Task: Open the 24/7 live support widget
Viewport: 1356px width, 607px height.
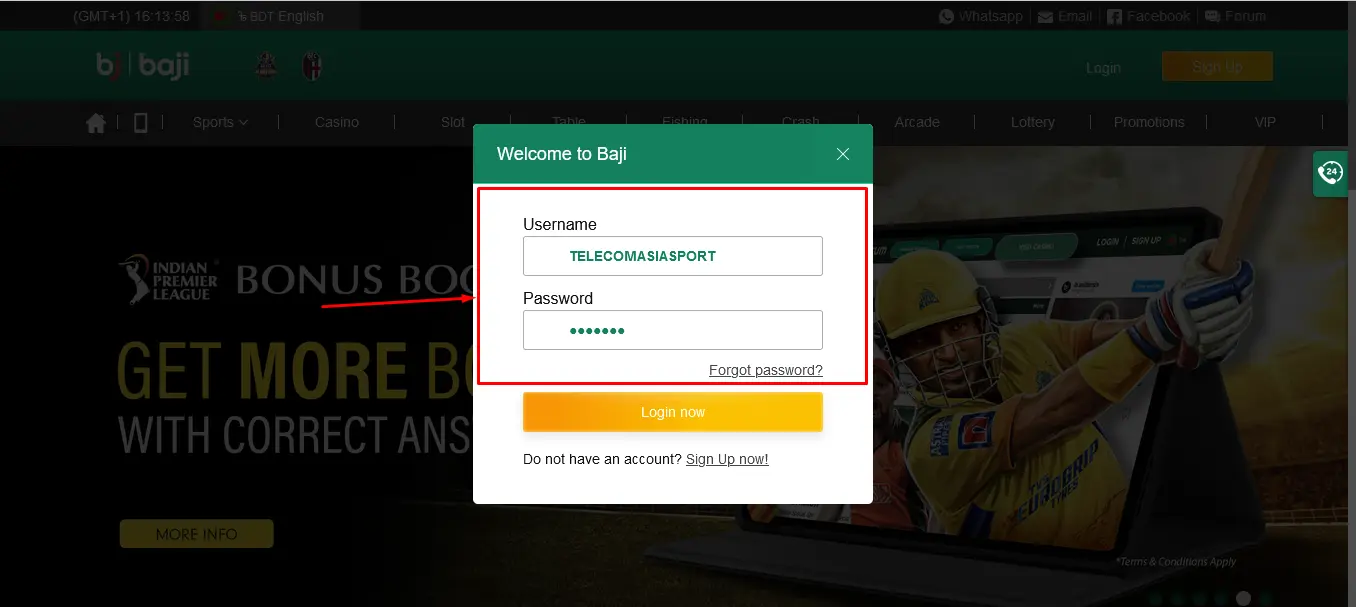Action: [x=1330, y=172]
